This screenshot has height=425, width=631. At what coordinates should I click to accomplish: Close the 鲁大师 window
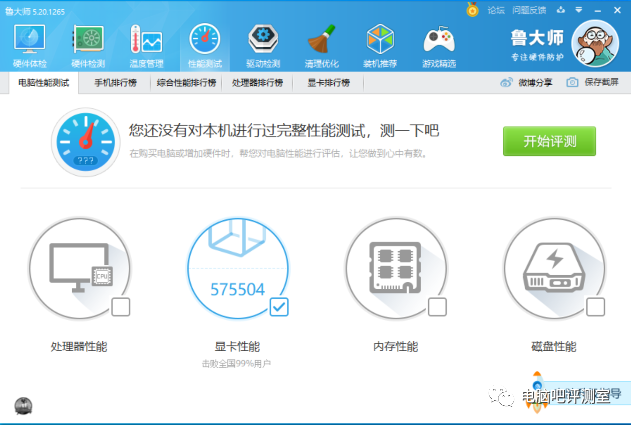(617, 10)
